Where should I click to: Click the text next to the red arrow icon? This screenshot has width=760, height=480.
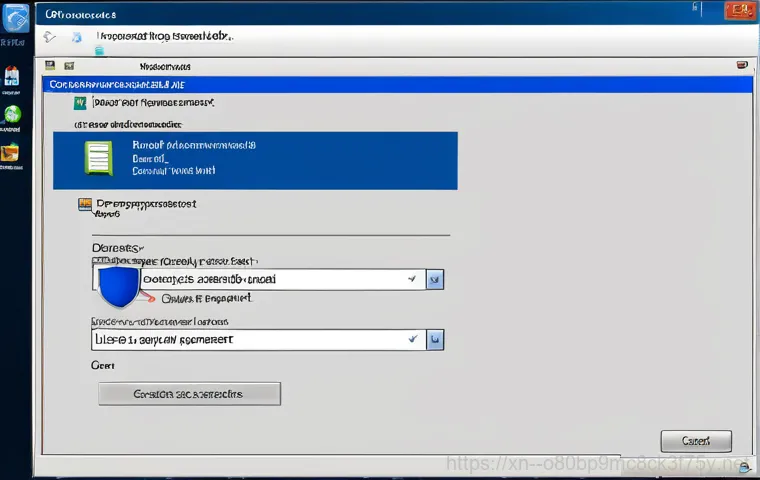pyautogui.click(x=206, y=298)
